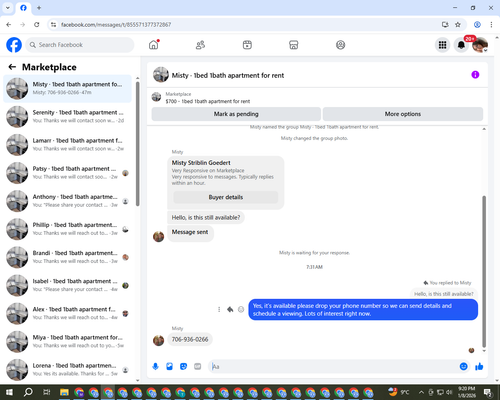Click the 'Message sent' bubble
Viewport: 500px width, 400px height.
(190, 232)
